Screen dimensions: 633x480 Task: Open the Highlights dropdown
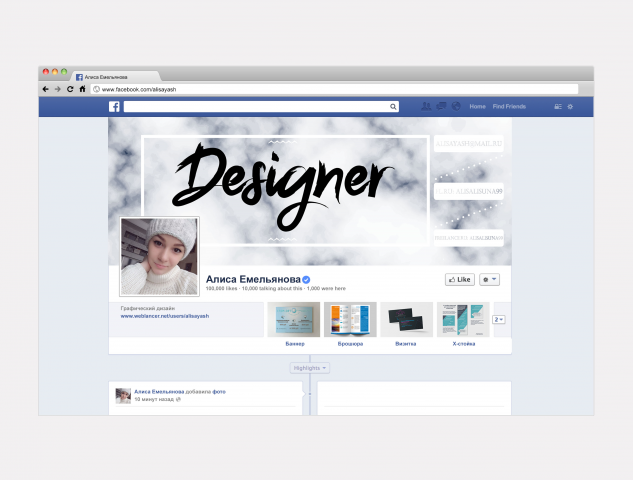tap(310, 368)
